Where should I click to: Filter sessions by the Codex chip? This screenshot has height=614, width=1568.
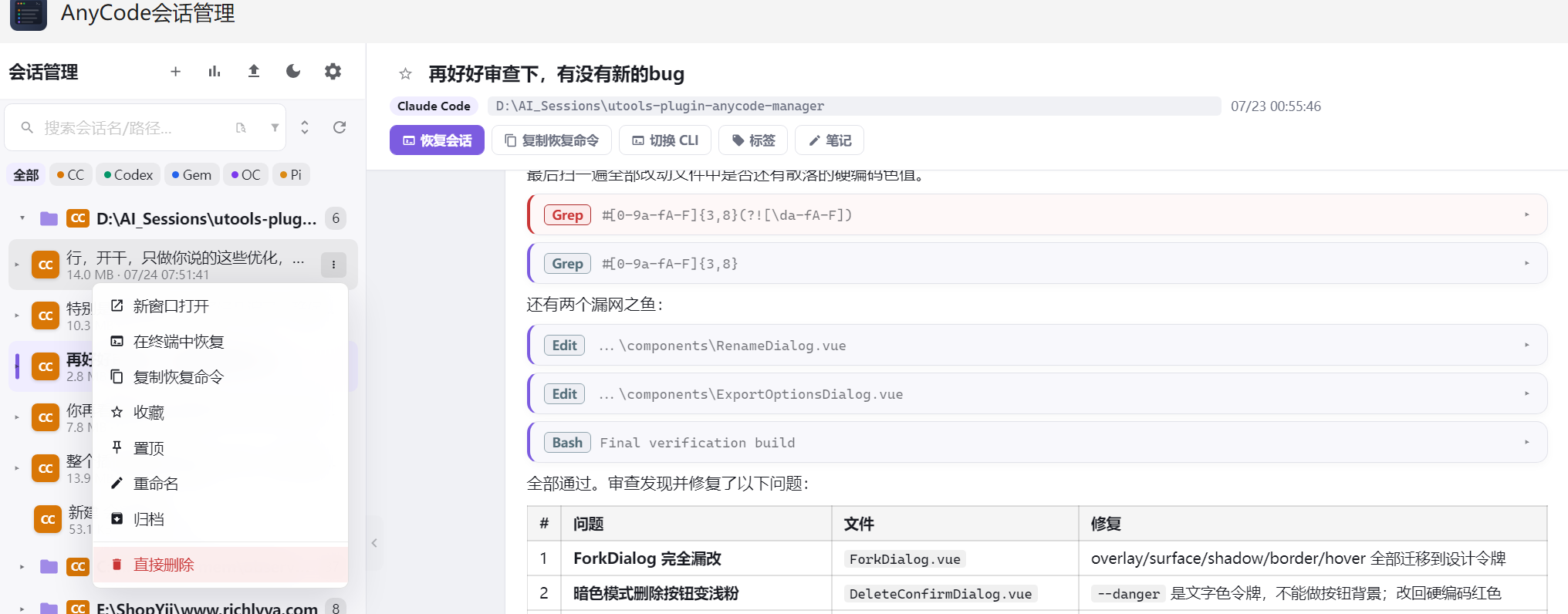tap(128, 175)
